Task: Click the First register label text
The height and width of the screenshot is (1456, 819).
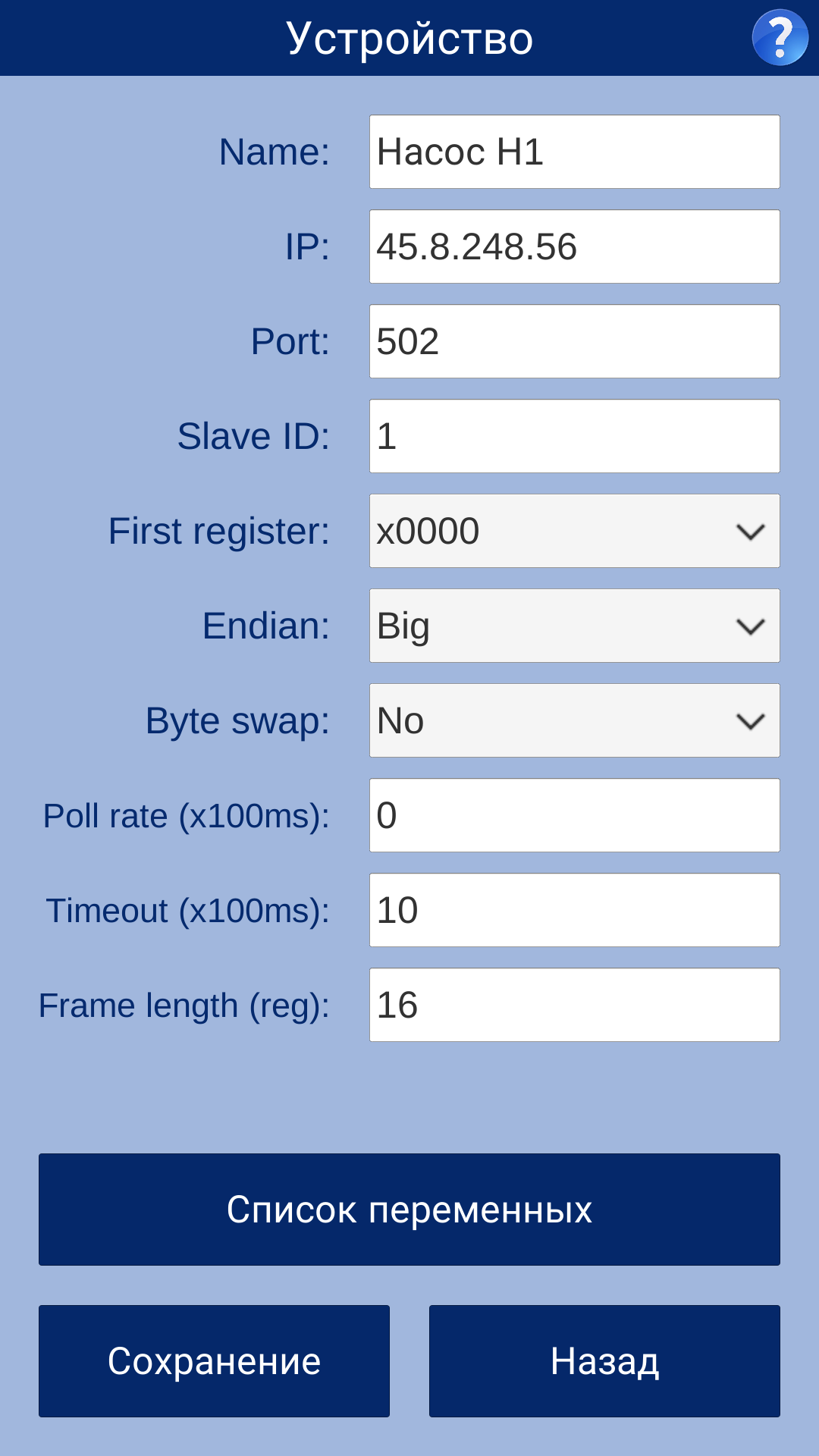Action: click(x=218, y=531)
